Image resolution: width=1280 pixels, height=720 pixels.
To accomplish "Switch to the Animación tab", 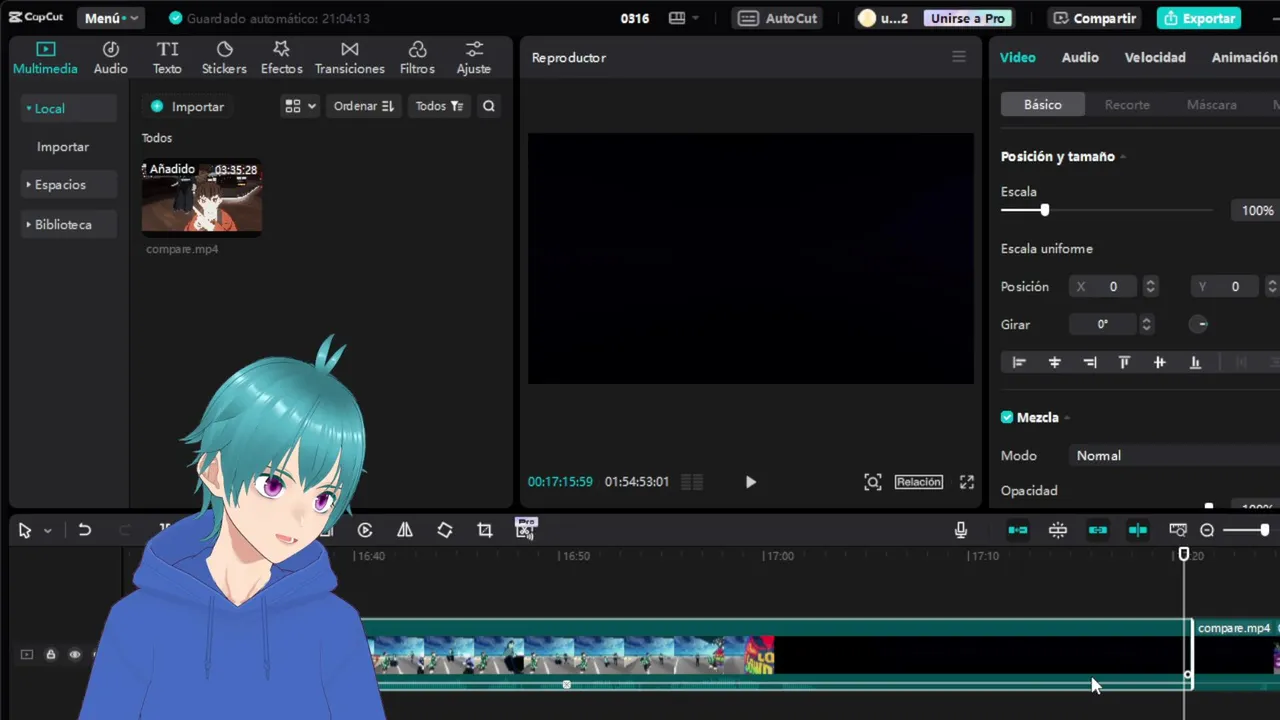I will (x=1244, y=57).
